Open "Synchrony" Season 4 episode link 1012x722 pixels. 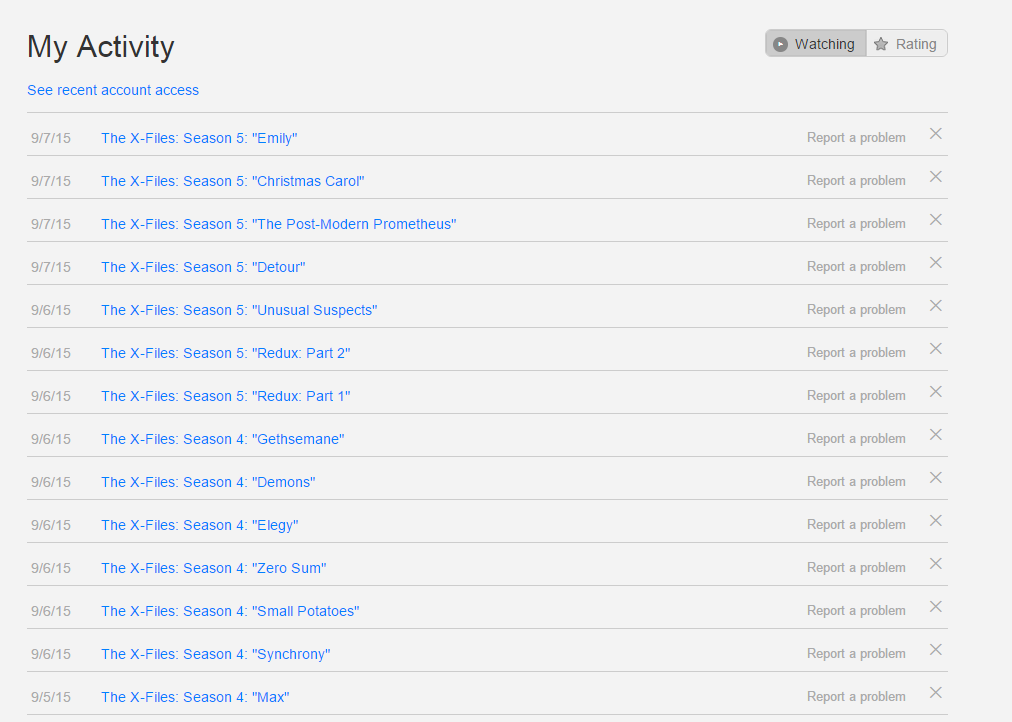[x=215, y=654]
